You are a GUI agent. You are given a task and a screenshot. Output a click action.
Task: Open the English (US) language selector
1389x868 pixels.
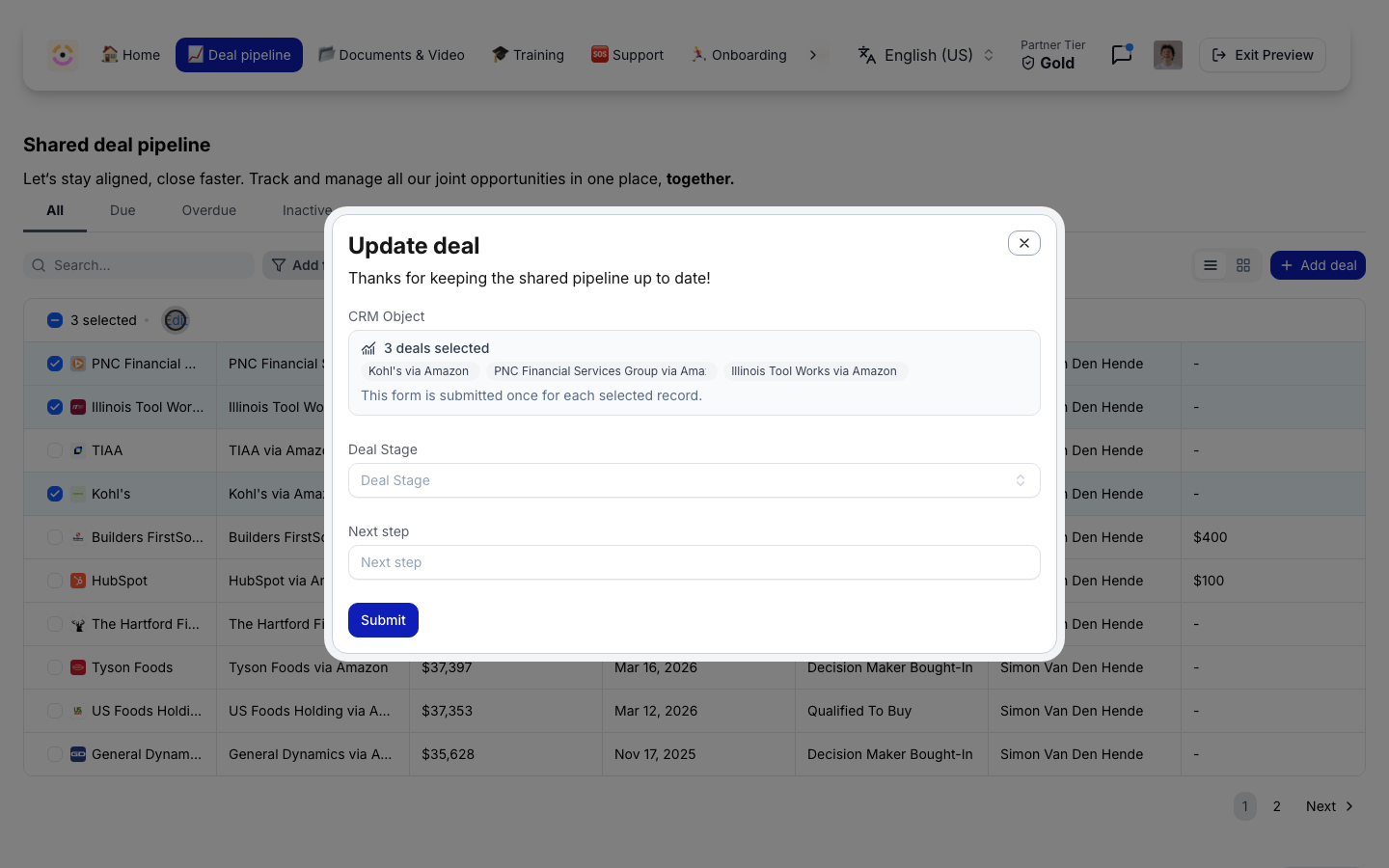(926, 55)
